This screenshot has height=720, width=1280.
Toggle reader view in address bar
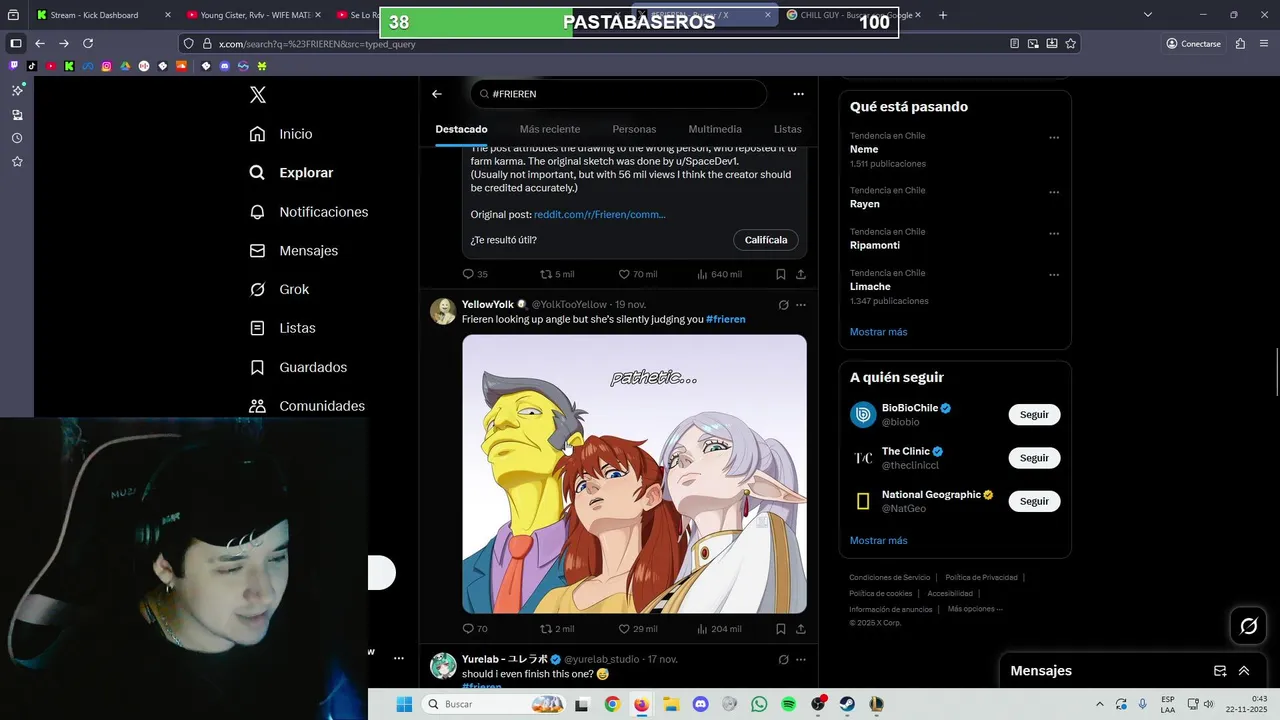(1014, 43)
